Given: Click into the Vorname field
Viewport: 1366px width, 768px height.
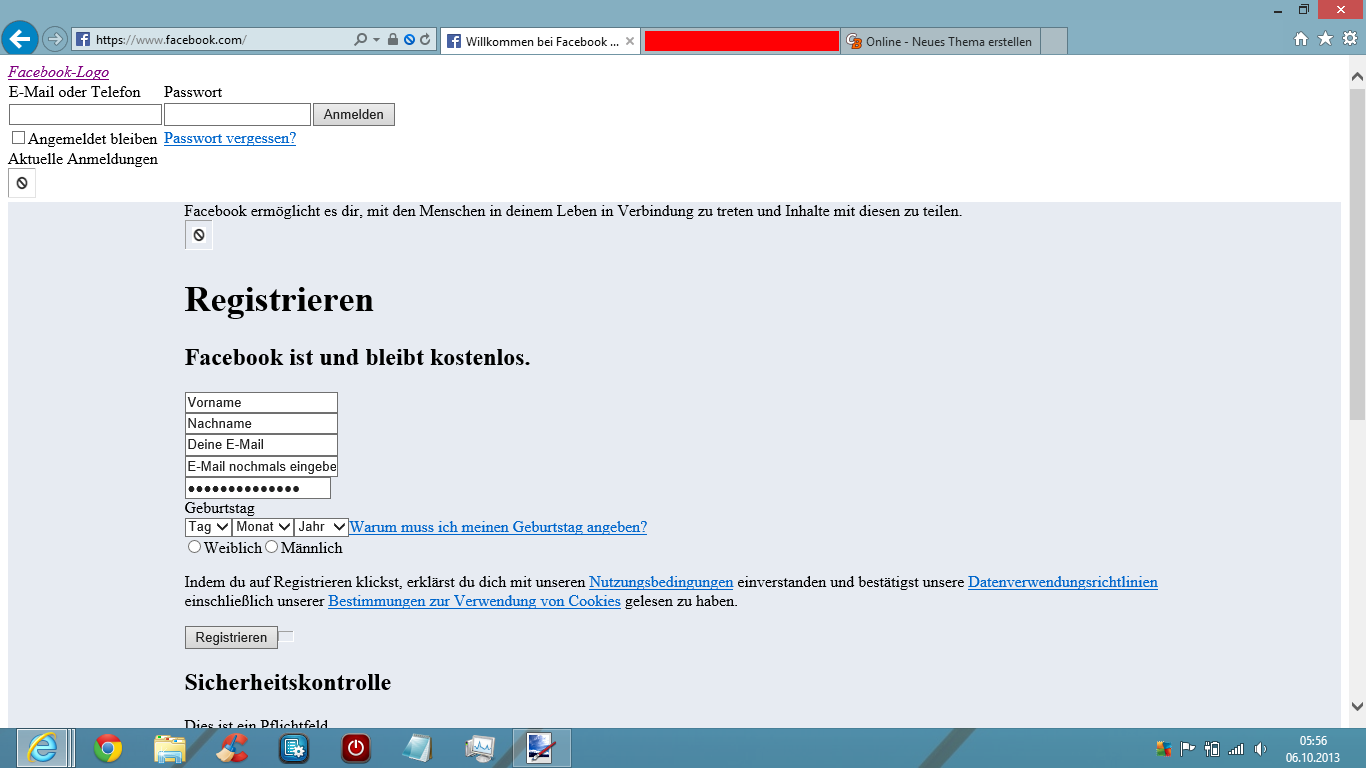Looking at the screenshot, I should coord(261,403).
